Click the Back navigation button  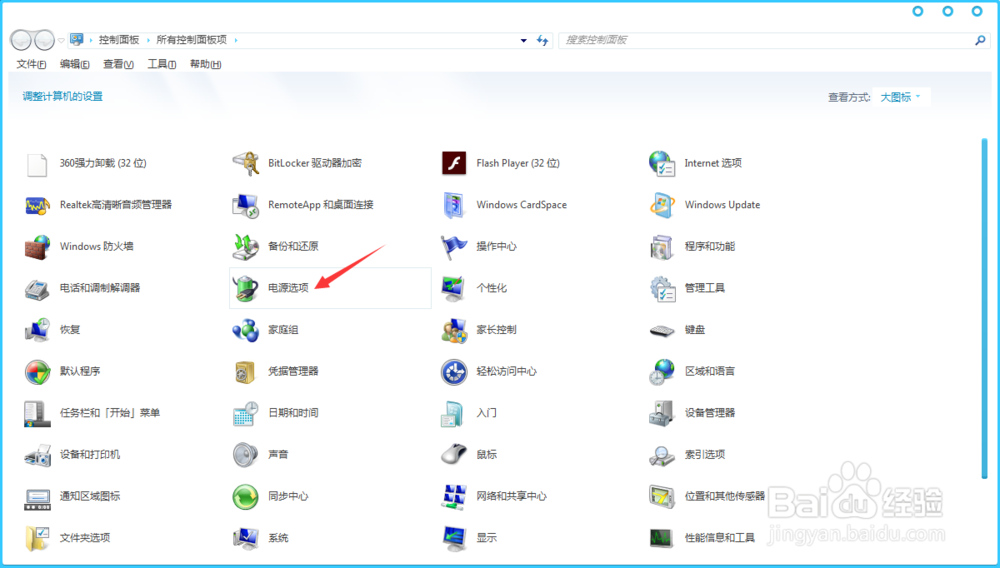tap(21, 40)
